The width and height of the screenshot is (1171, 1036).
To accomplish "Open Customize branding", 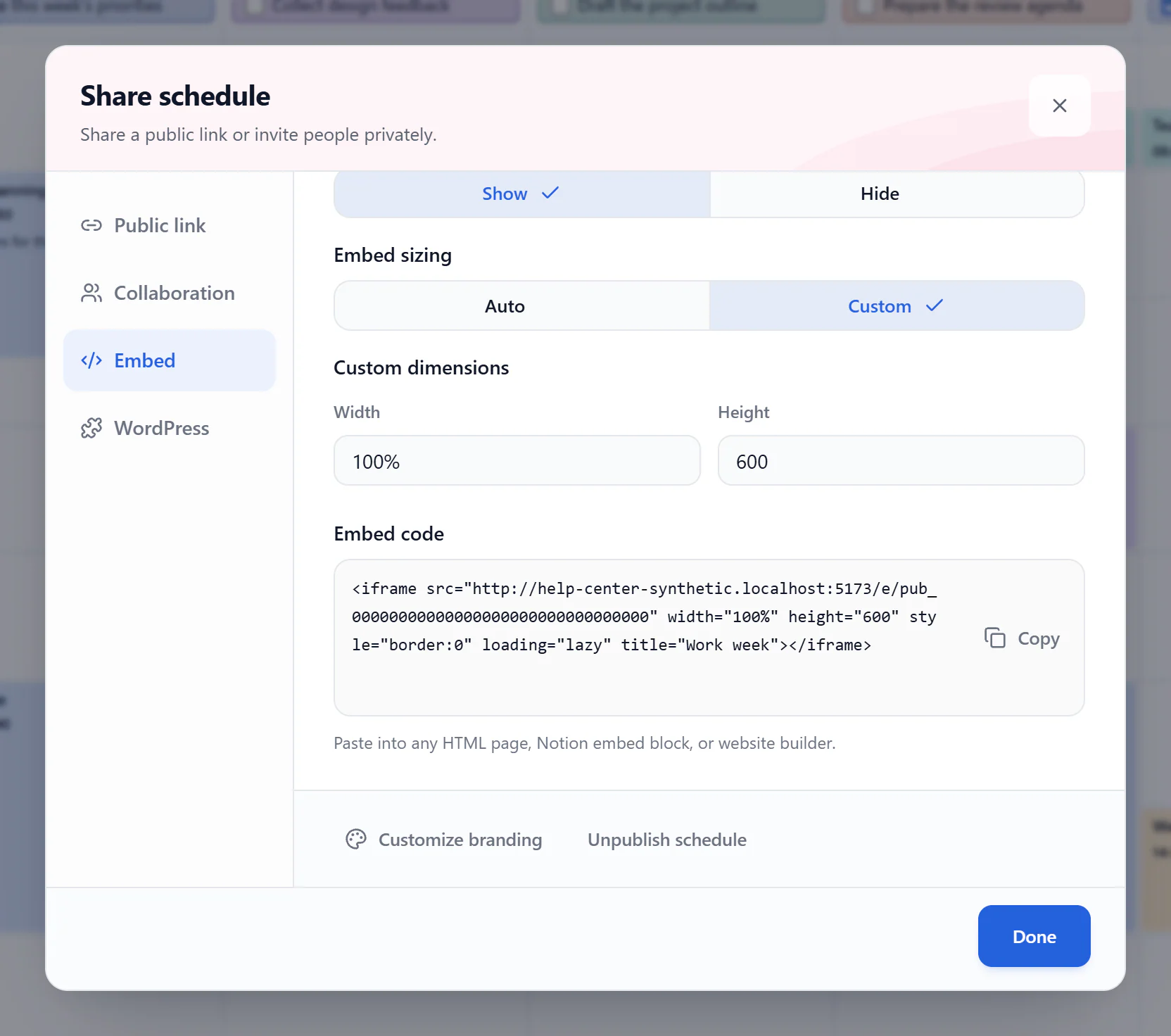I will click(444, 840).
